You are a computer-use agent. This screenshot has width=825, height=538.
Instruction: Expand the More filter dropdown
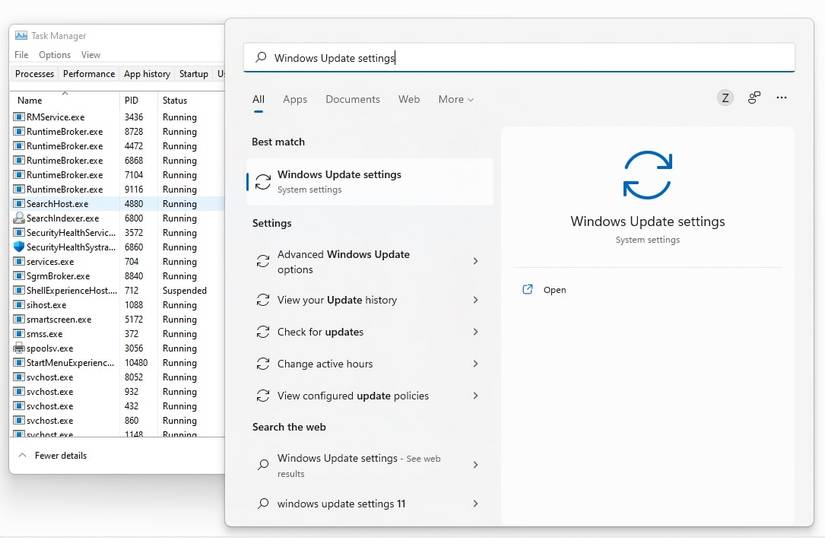[456, 99]
